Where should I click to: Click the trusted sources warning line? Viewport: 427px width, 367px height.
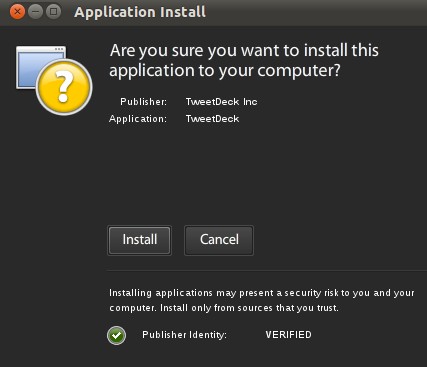(x=224, y=308)
